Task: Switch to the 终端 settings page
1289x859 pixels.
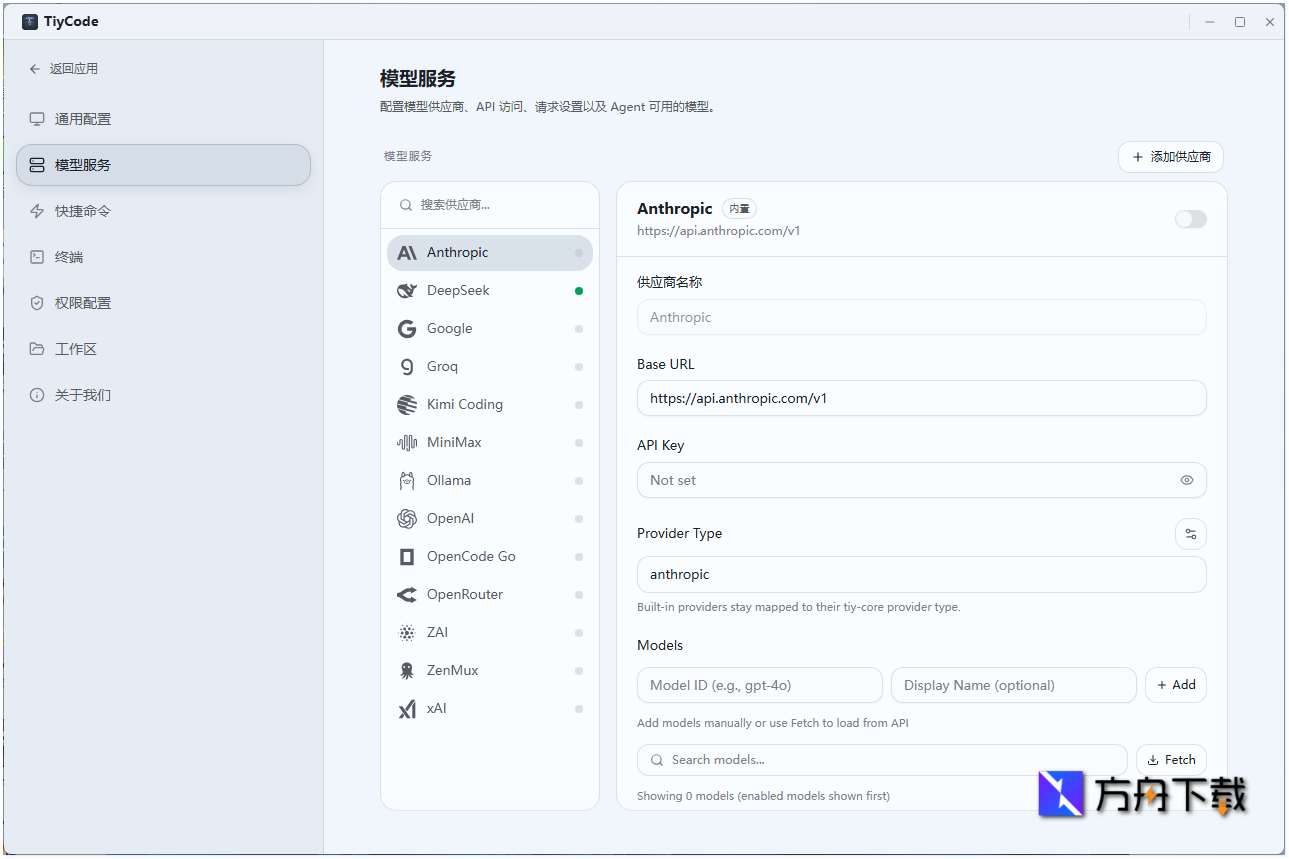Action: 163,257
